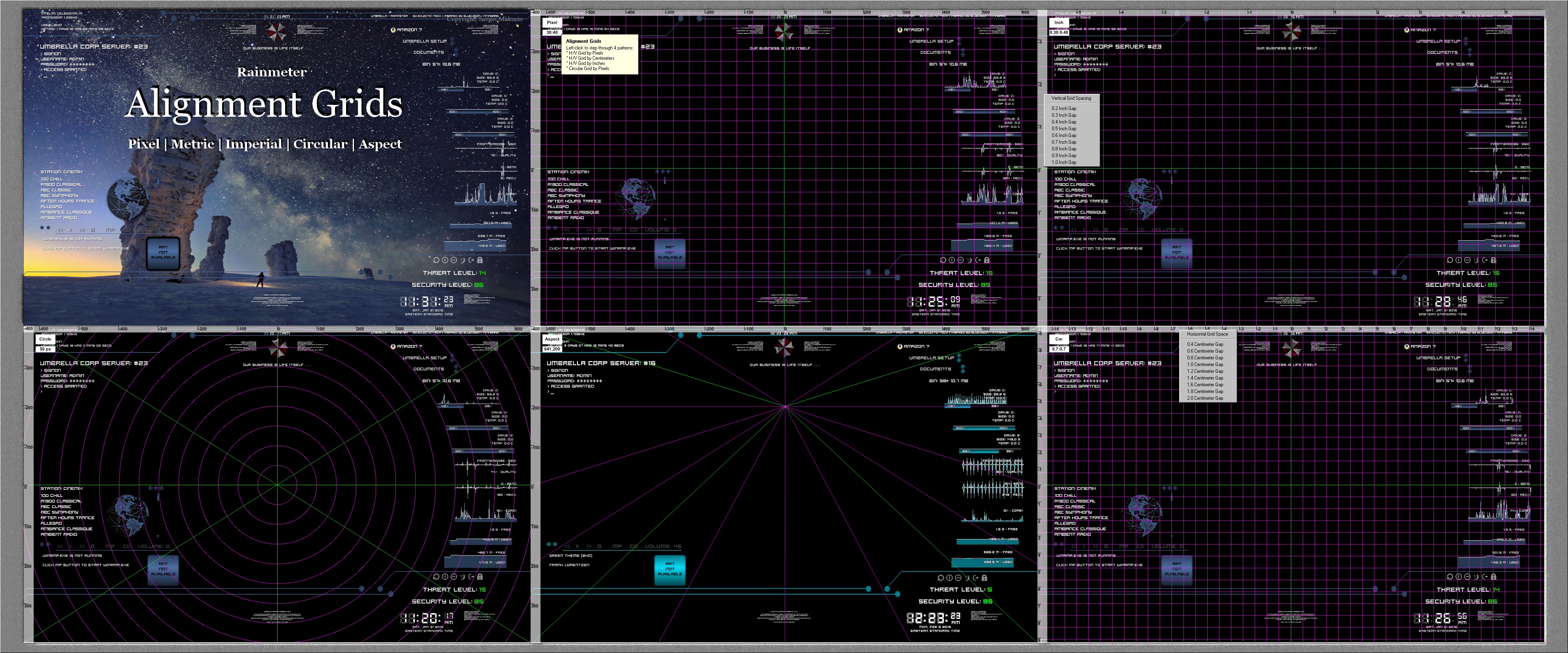Open Documents link in the title panel

click(x=428, y=52)
